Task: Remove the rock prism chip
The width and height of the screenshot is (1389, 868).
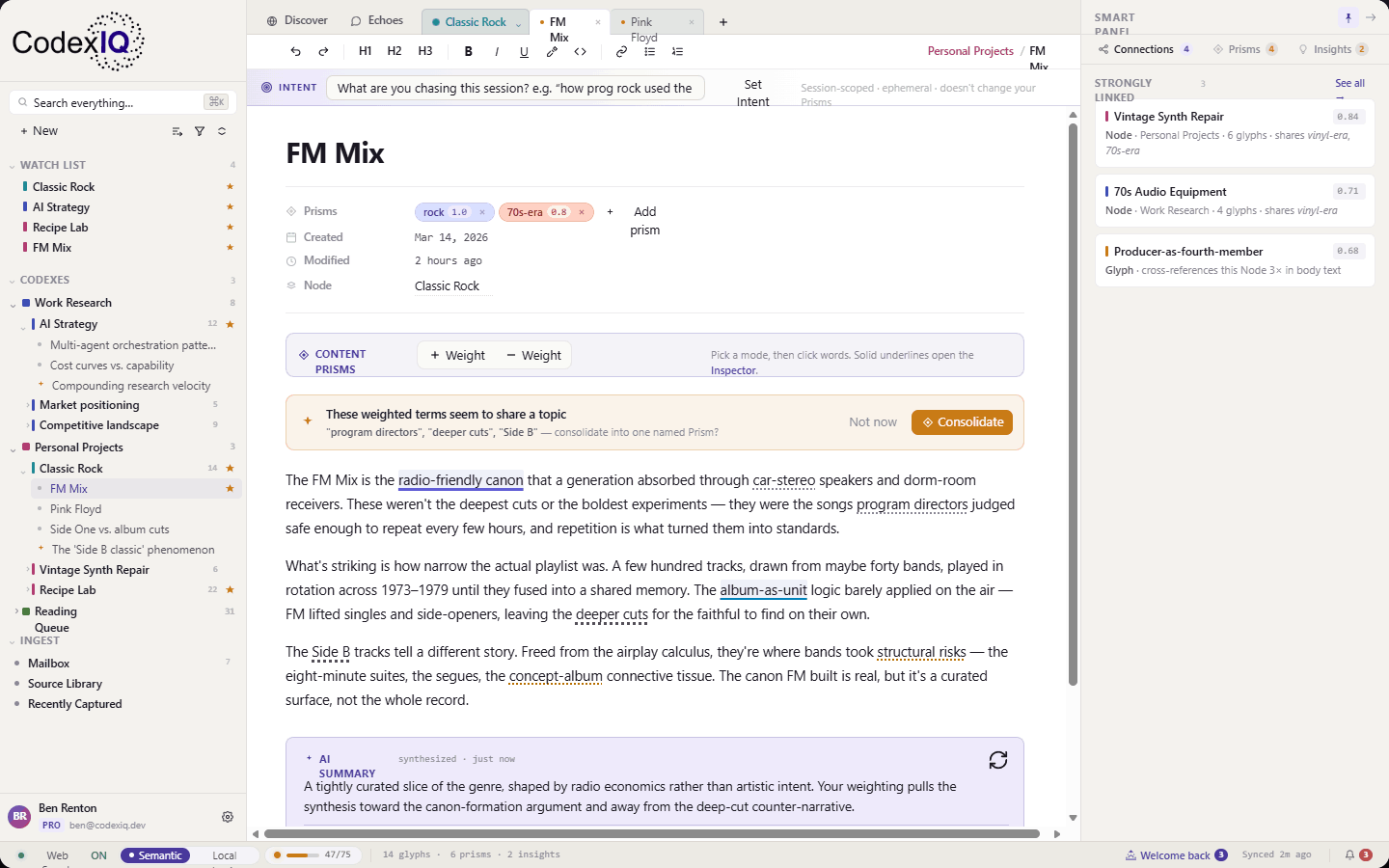Action: tap(482, 212)
